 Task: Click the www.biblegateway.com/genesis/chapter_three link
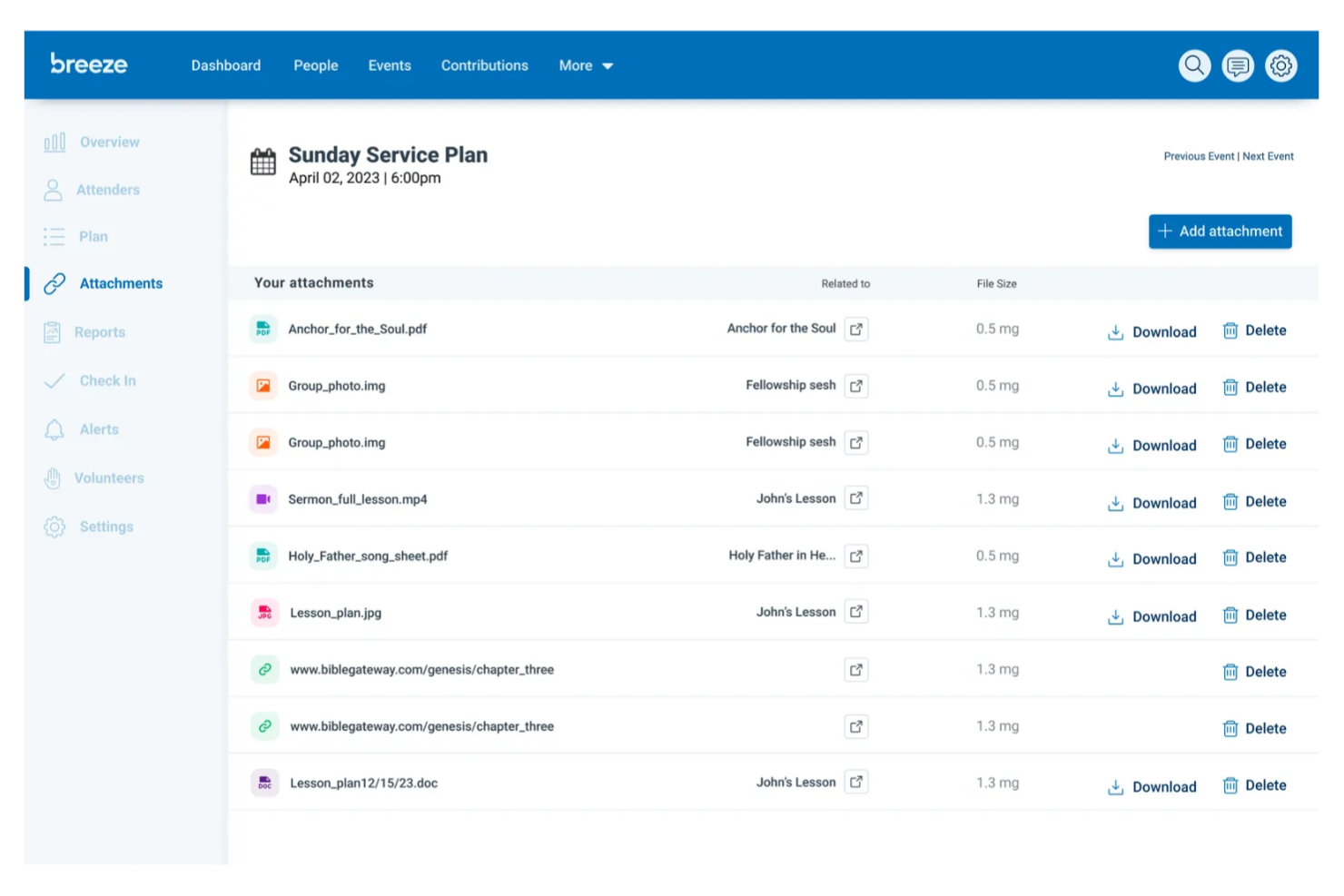[x=421, y=669]
